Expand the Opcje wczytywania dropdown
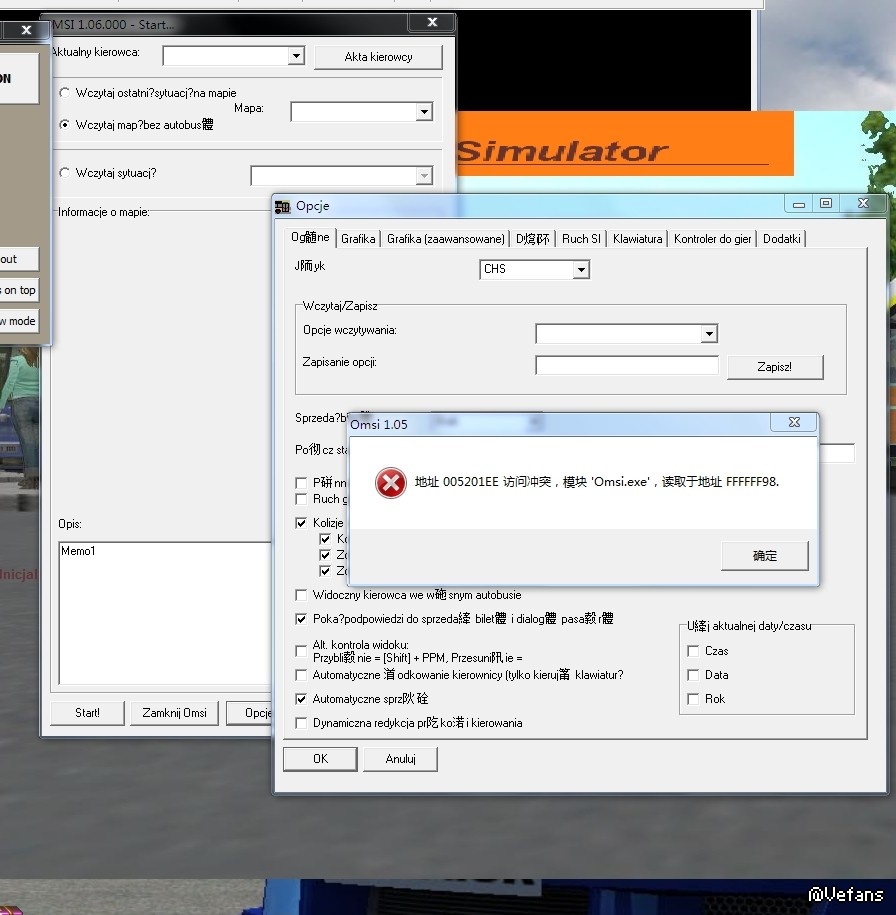 709,334
